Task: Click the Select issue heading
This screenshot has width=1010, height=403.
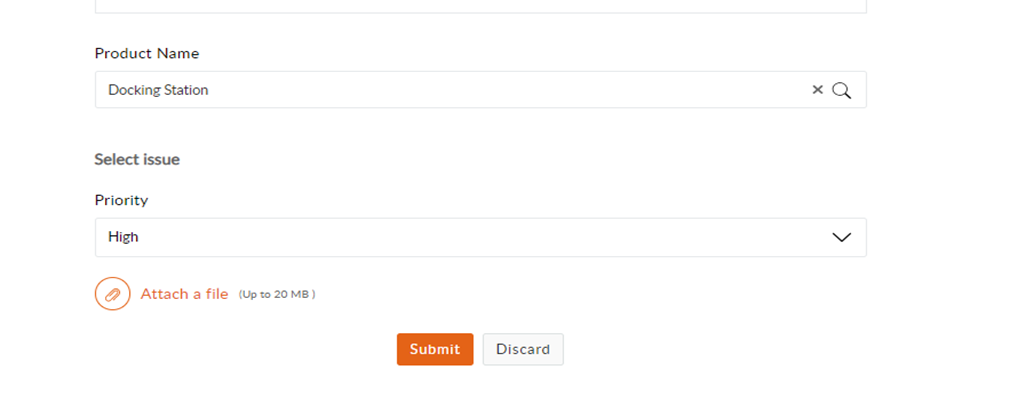Action: [137, 159]
